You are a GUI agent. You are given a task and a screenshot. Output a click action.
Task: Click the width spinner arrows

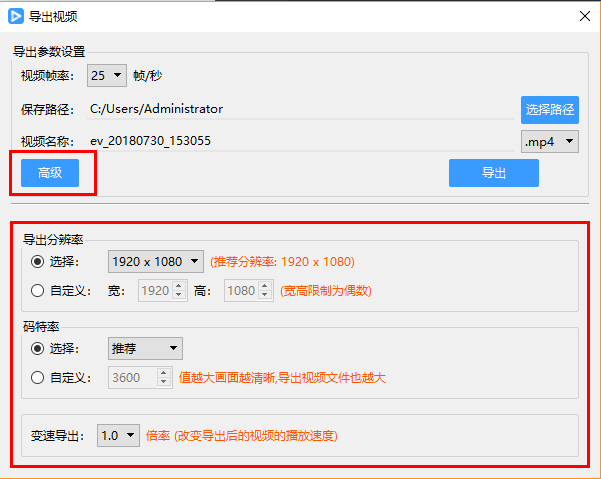(180, 291)
